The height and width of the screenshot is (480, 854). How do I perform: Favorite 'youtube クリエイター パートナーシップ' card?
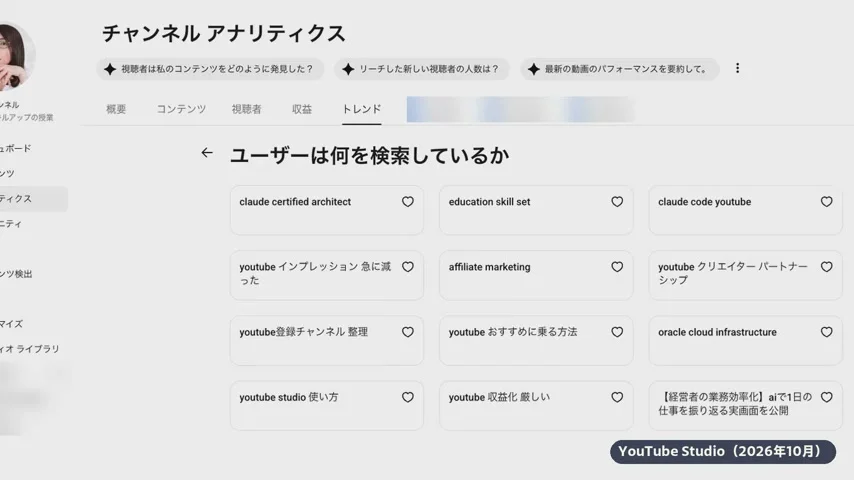pos(826,267)
